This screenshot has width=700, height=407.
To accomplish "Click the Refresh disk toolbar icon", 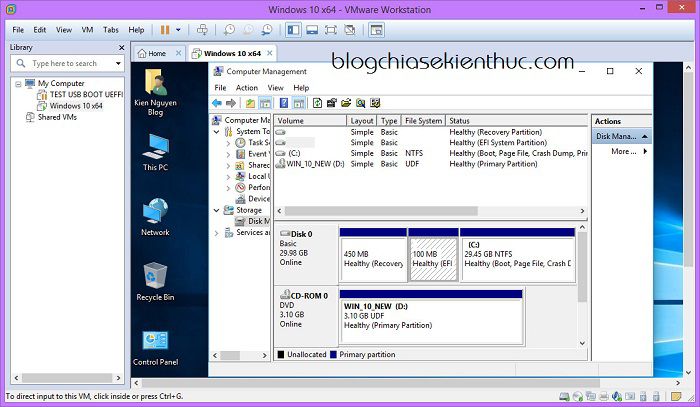I will click(x=317, y=104).
